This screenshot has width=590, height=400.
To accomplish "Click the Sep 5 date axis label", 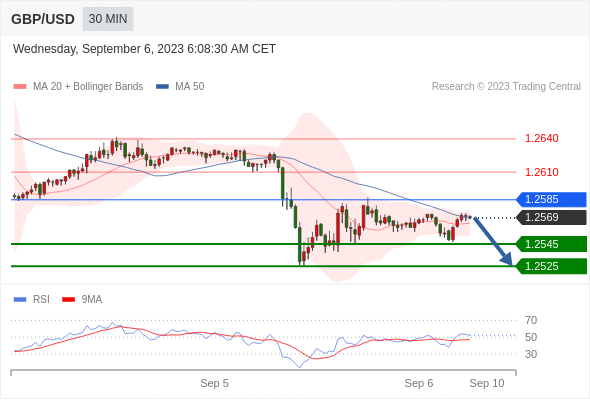I will pos(214,383).
